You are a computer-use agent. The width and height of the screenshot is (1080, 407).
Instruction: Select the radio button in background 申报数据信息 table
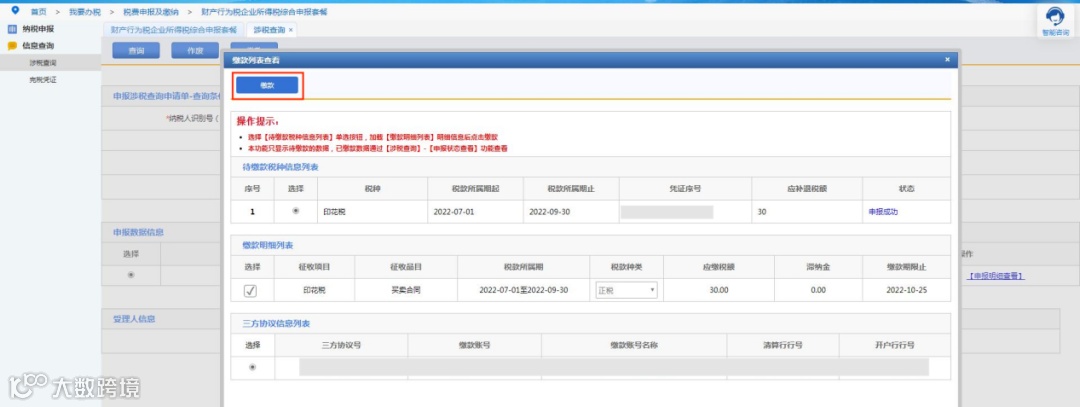(x=131, y=275)
